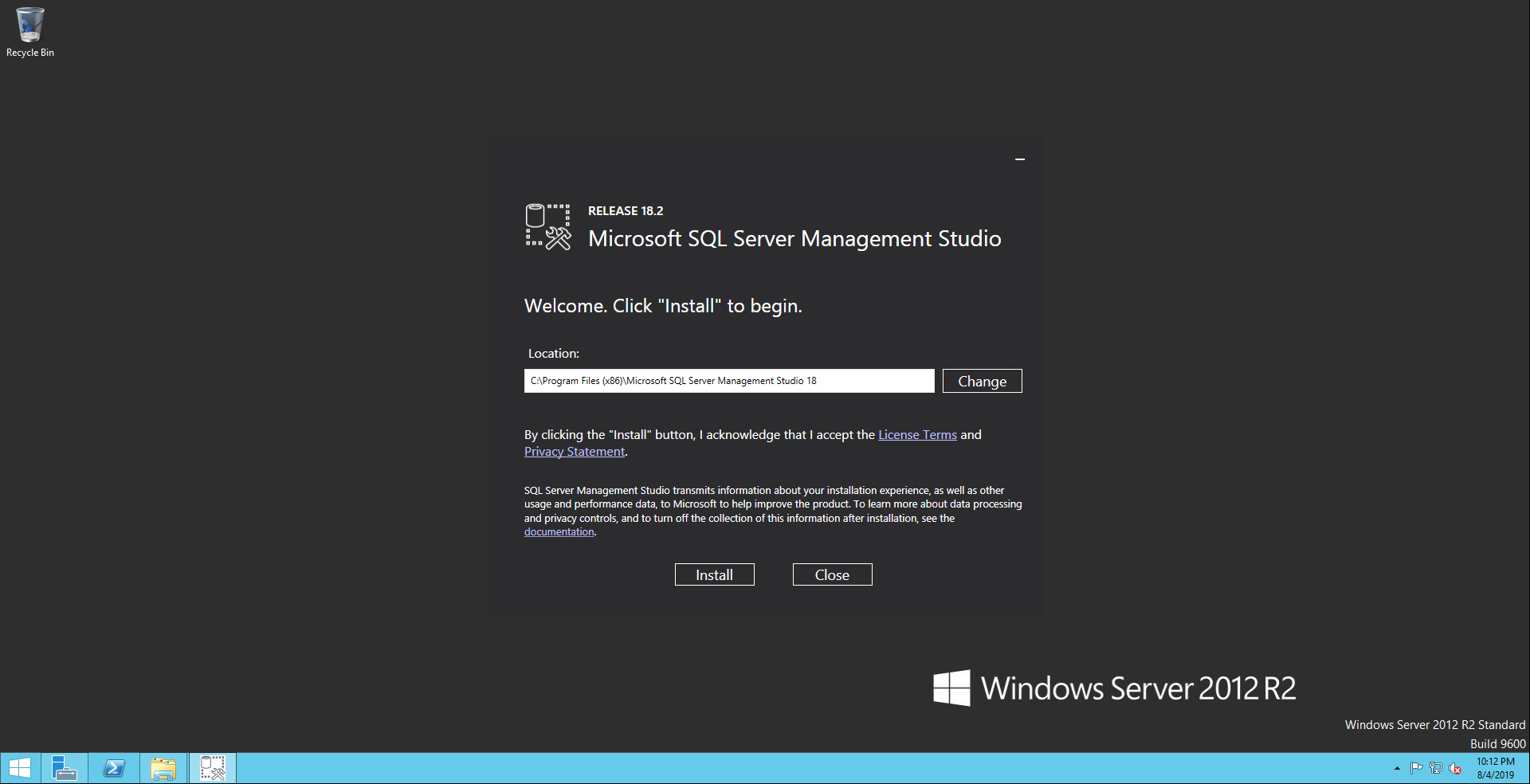Open Server Manager from the taskbar
The height and width of the screenshot is (784, 1530).
pyautogui.click(x=64, y=768)
